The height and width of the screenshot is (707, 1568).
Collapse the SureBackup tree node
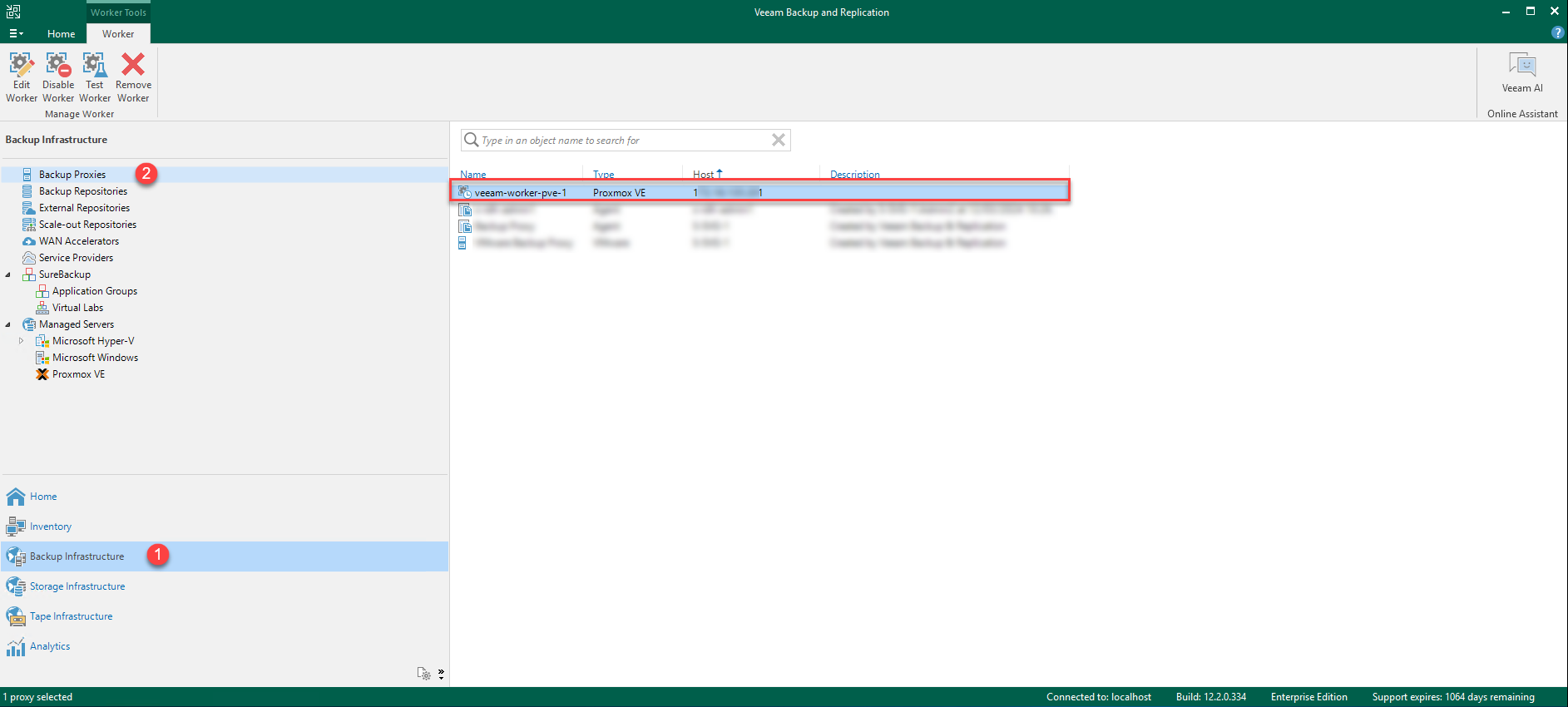[x=8, y=274]
